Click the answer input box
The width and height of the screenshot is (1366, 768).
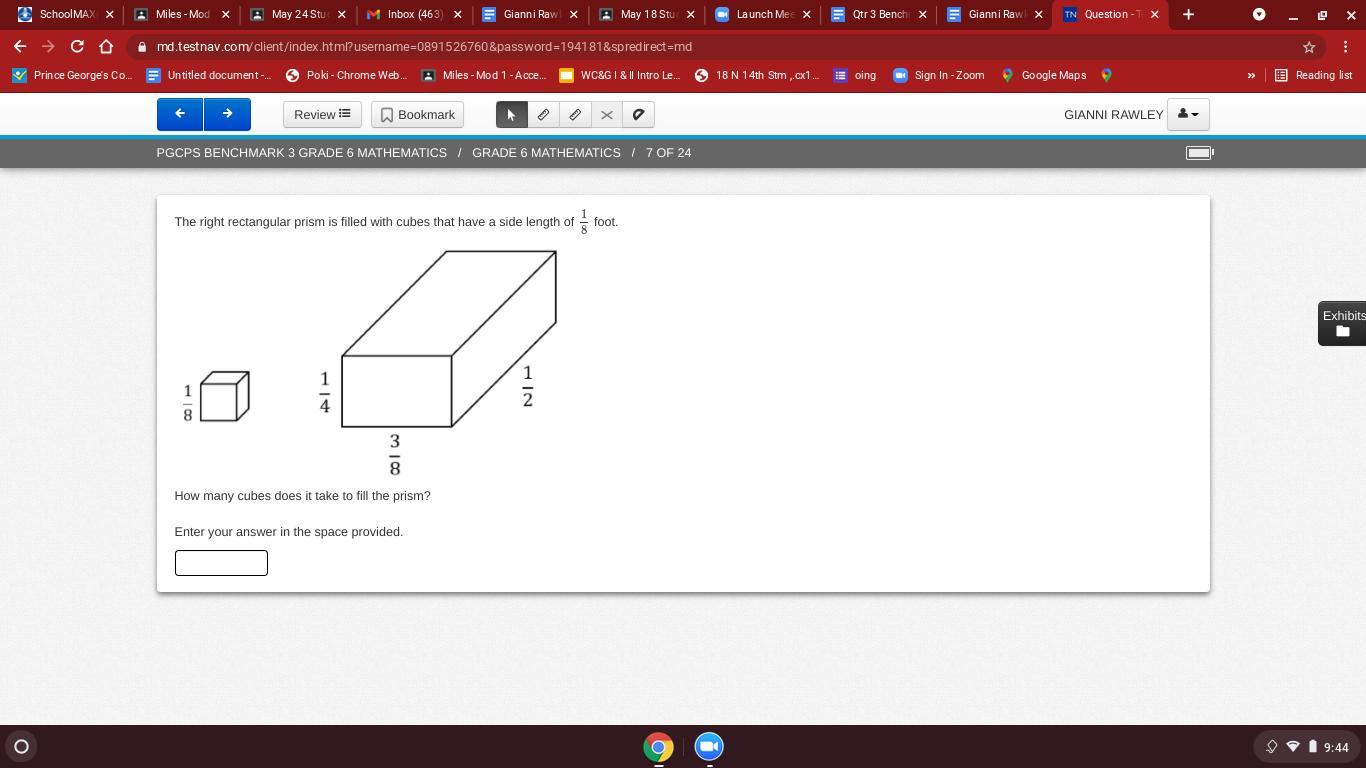221,563
